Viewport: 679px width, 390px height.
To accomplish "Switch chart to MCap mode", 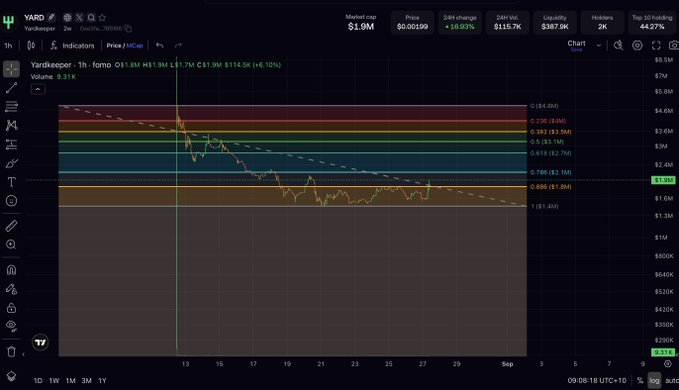I will tap(135, 45).
